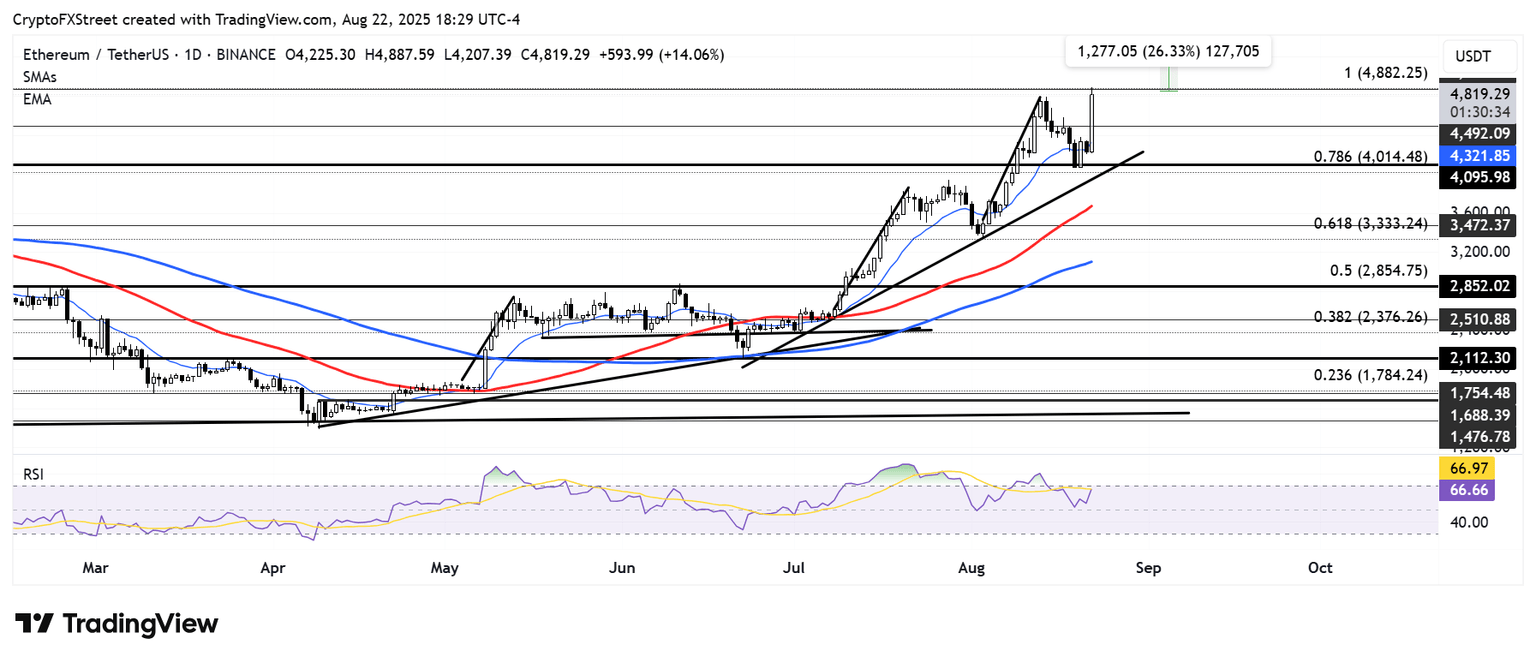Select the EMA indicator label

tap(37, 99)
